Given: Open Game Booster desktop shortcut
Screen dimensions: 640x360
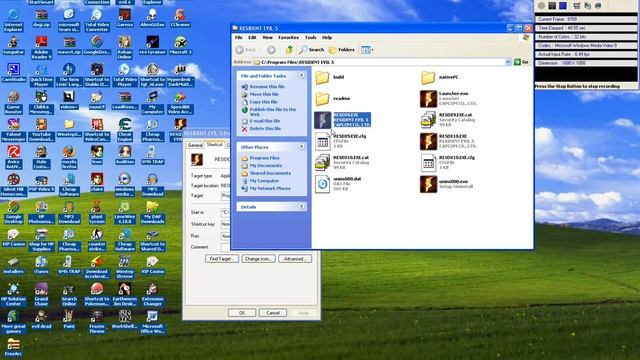Looking at the screenshot, I should coord(13,102).
